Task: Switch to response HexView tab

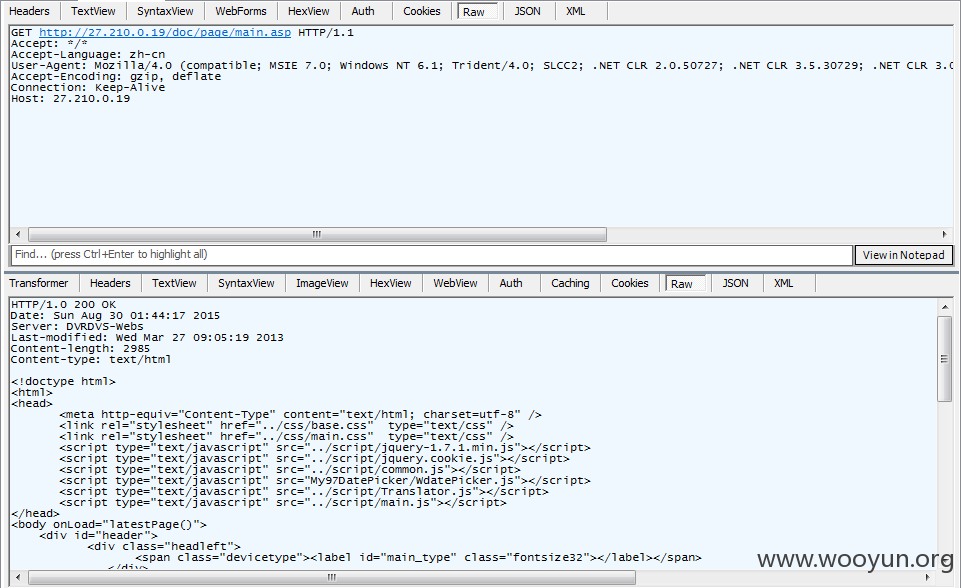Action: point(391,283)
